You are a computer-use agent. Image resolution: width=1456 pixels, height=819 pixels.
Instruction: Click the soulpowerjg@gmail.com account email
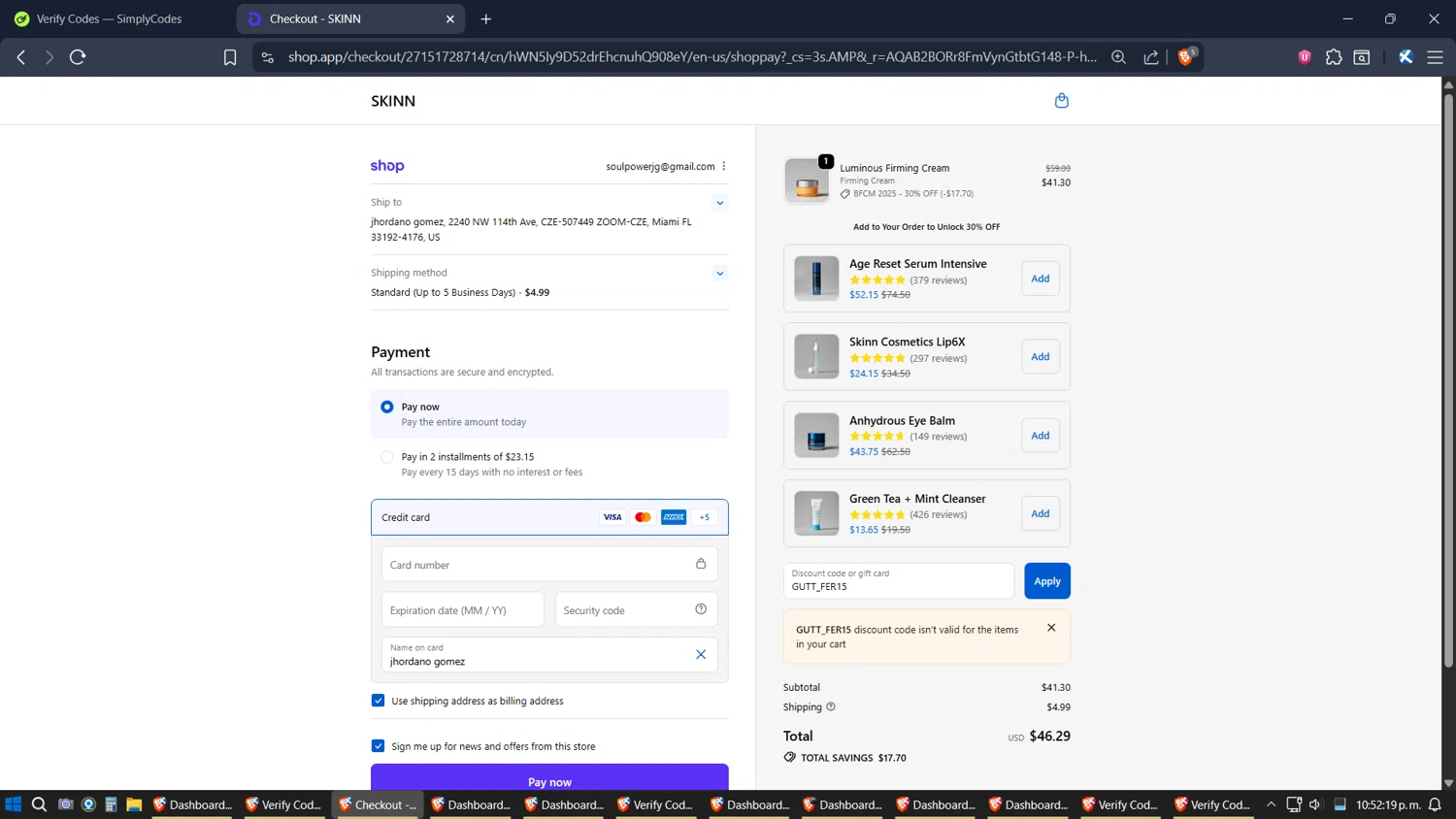[660, 167]
